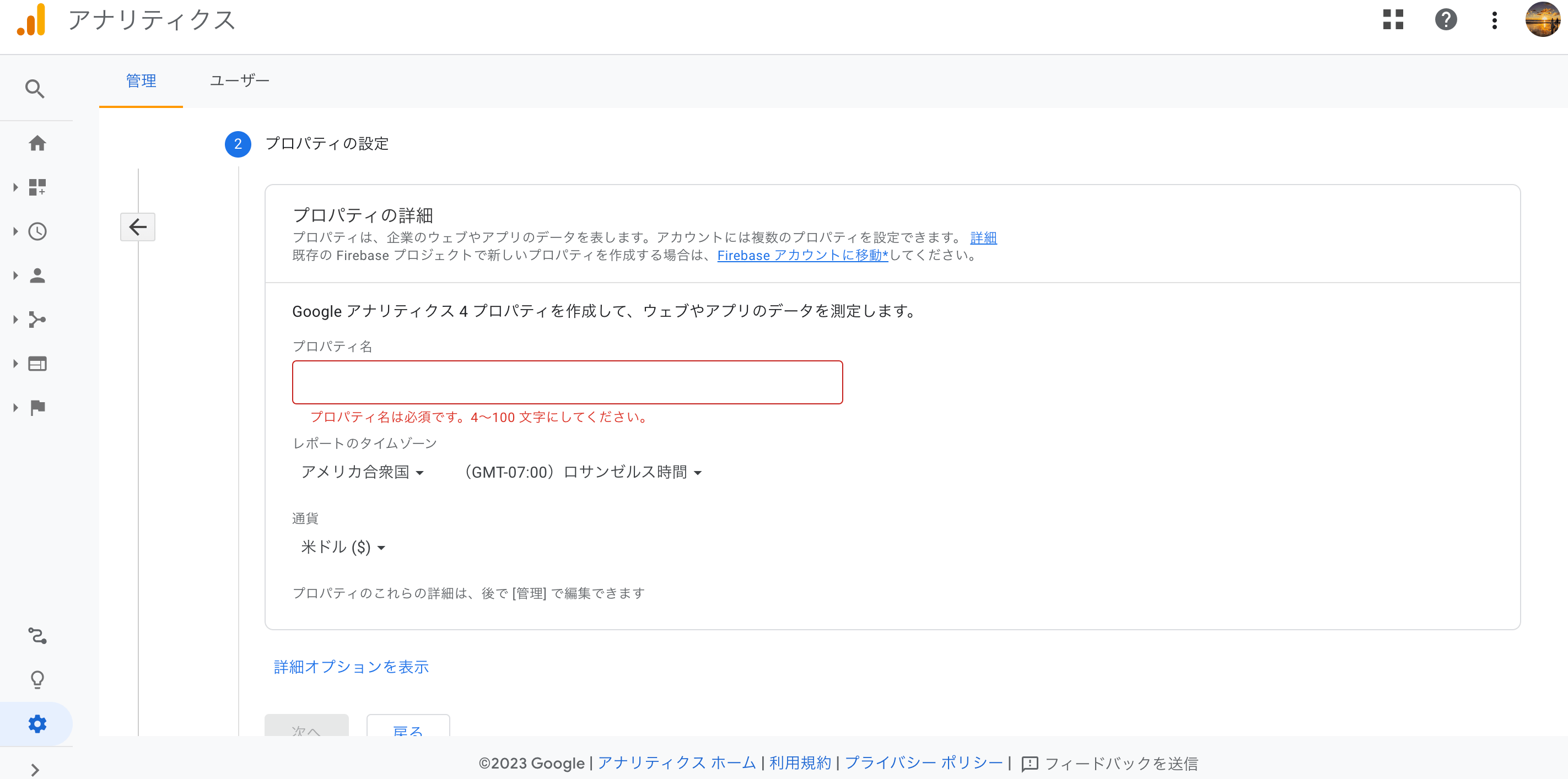Screen dimensions: 1568x779
Task: Open the 米ドル ($) currency dropdown
Action: tap(343, 547)
